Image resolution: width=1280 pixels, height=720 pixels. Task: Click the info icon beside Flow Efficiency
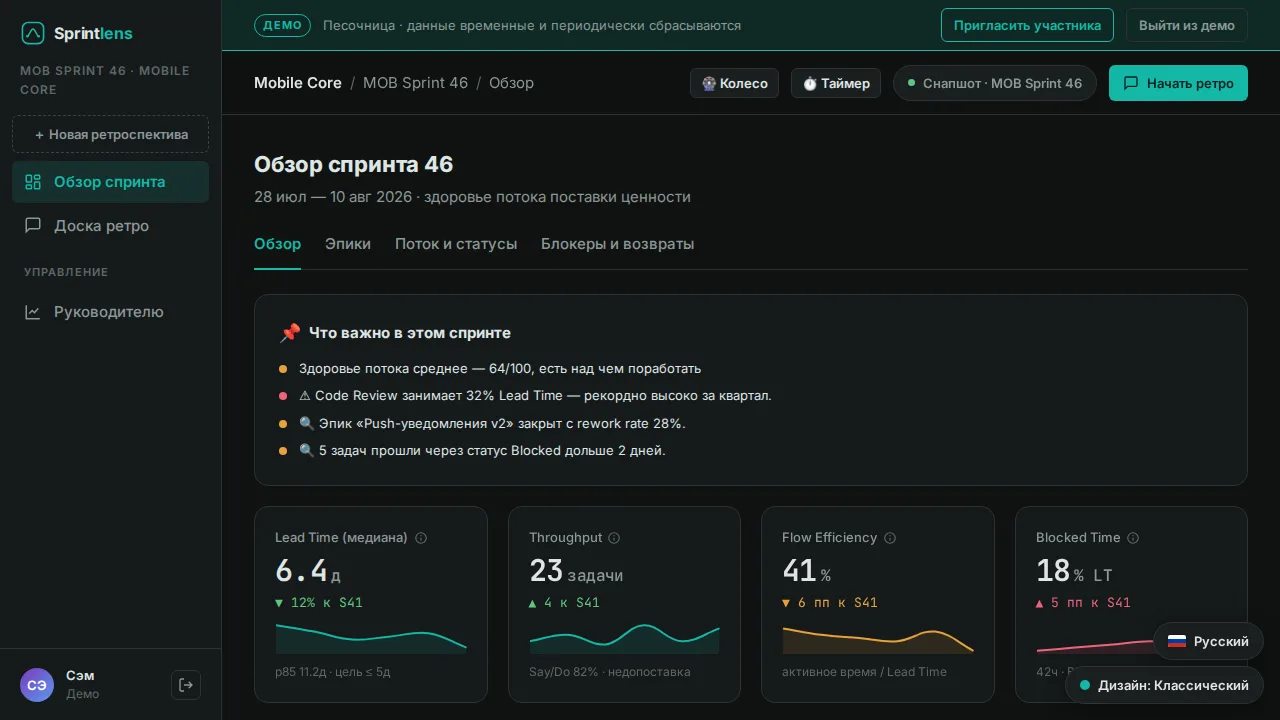tap(890, 538)
